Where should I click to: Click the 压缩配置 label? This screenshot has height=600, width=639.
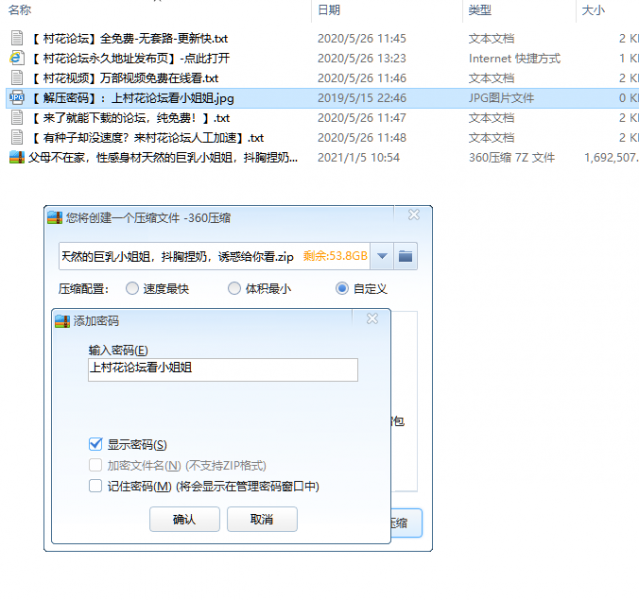[x=84, y=289]
